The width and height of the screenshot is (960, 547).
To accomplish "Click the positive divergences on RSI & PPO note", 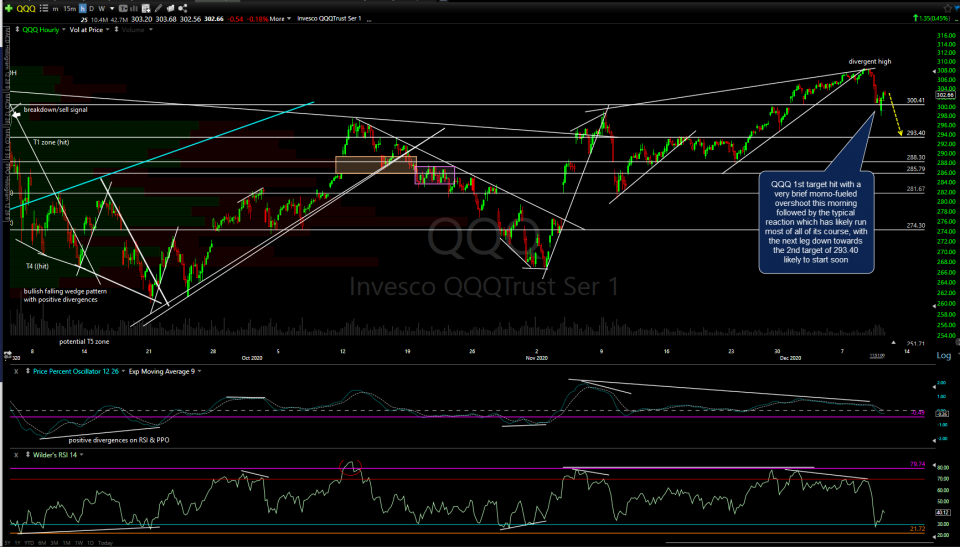I will [x=119, y=440].
